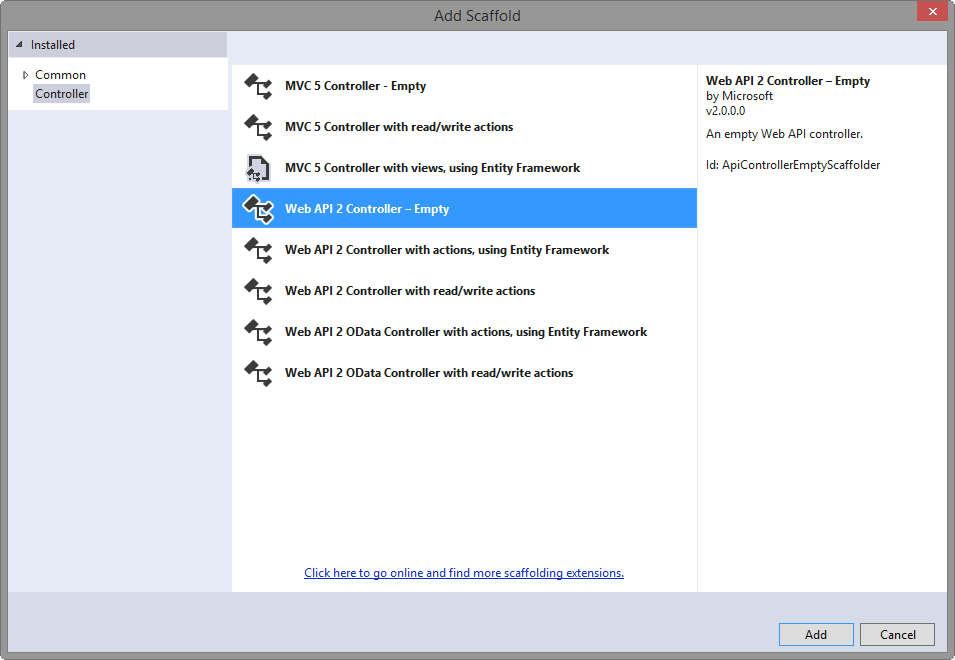
Task: Select Web API 2 Controller with read/write actions
Action: 464,290
